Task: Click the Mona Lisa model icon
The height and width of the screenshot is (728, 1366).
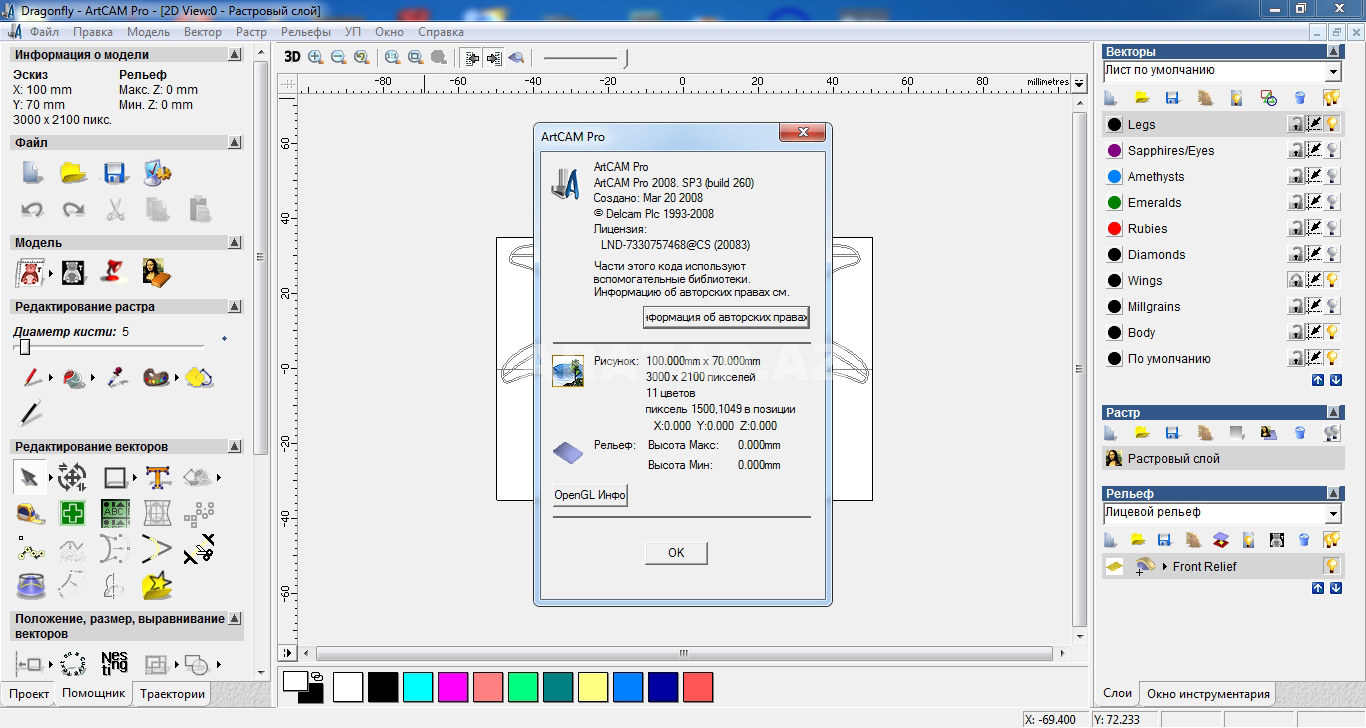Action: click(156, 272)
